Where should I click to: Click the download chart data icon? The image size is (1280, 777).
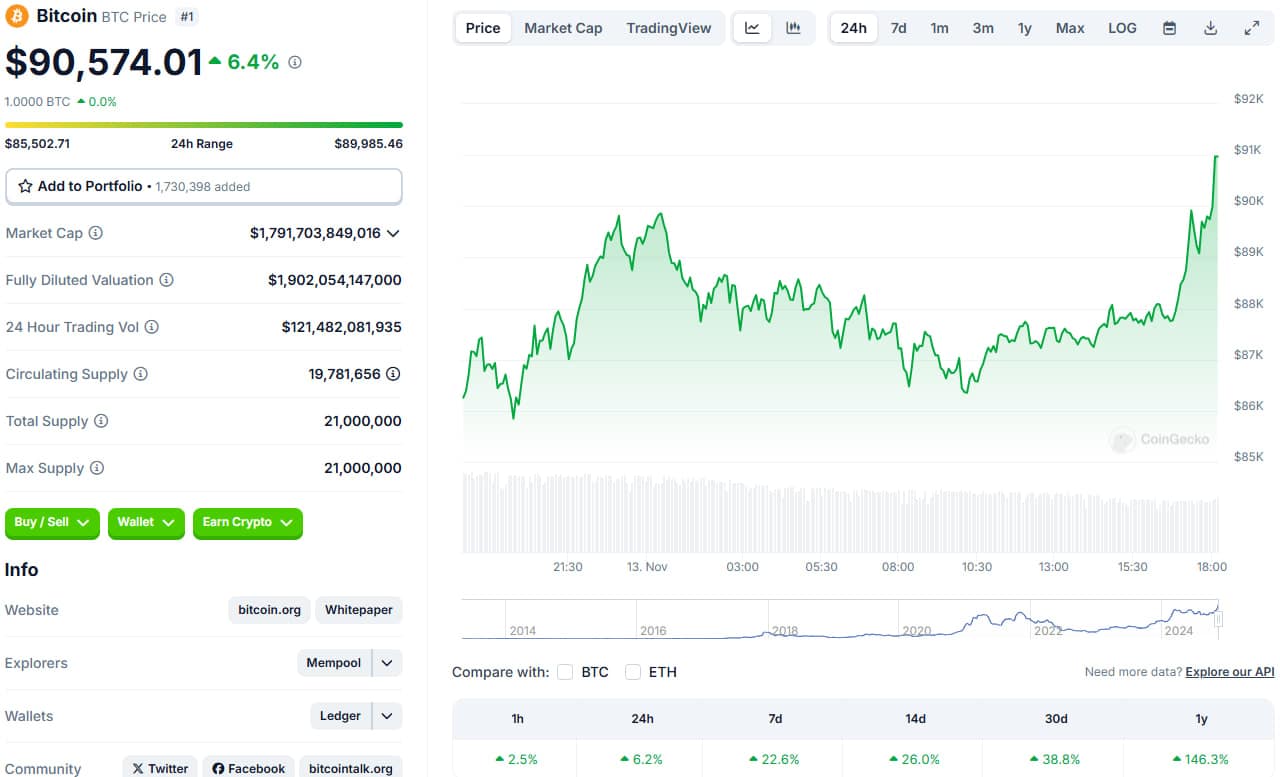click(x=1210, y=28)
